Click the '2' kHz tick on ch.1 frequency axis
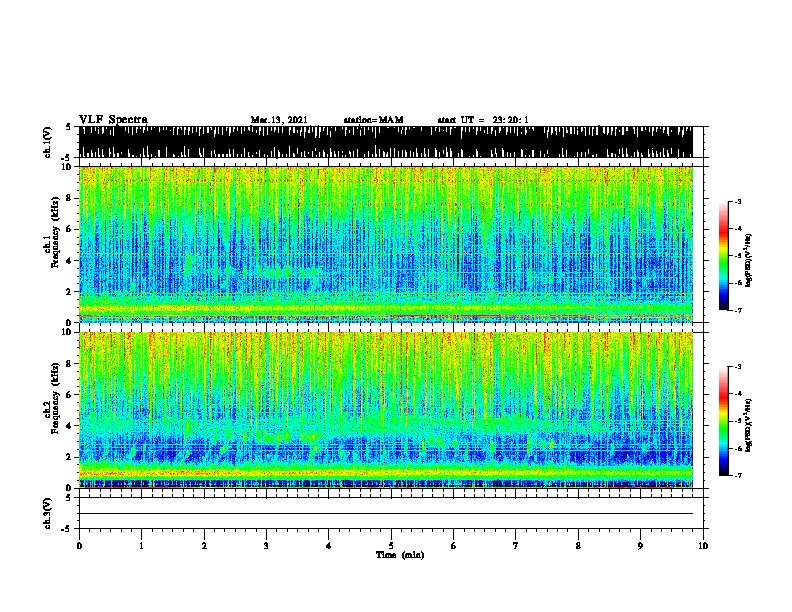 coord(70,292)
